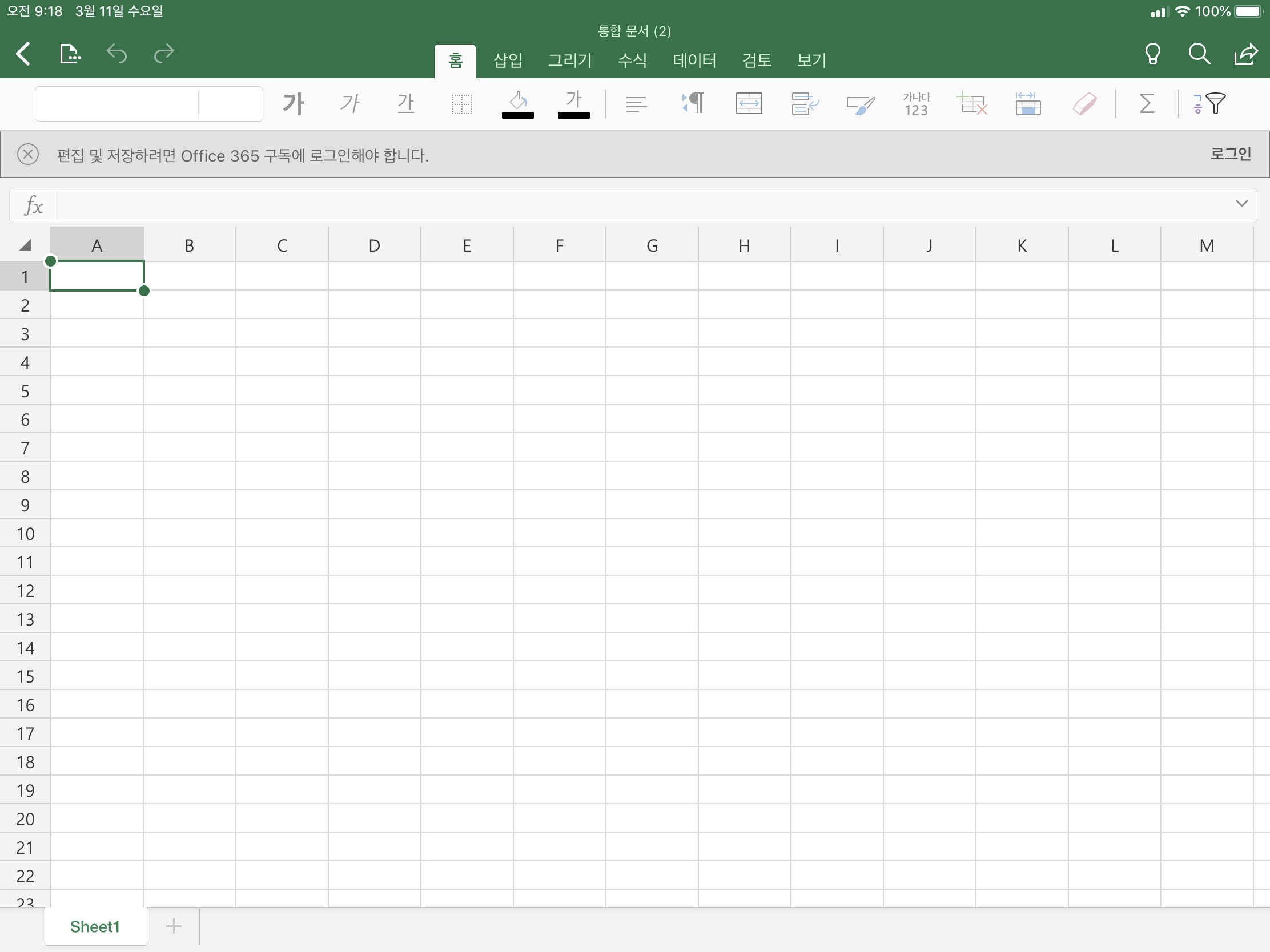The height and width of the screenshot is (952, 1270).
Task: Toggle bold text formatting
Action: point(294,104)
